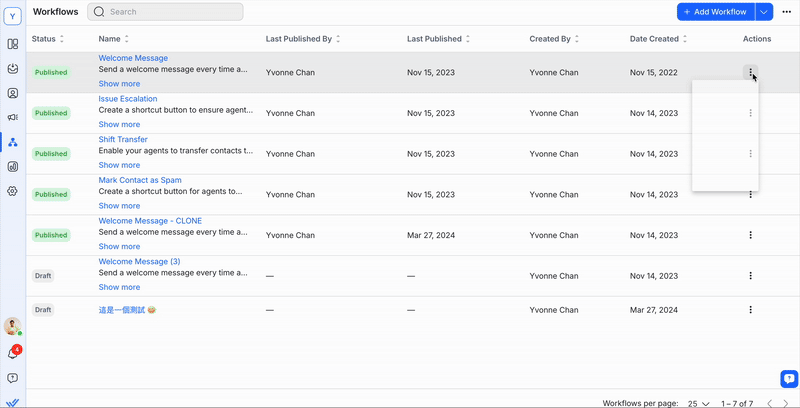Open the Shift Transfer workflow link
The height and width of the screenshot is (408, 800).
(123, 140)
